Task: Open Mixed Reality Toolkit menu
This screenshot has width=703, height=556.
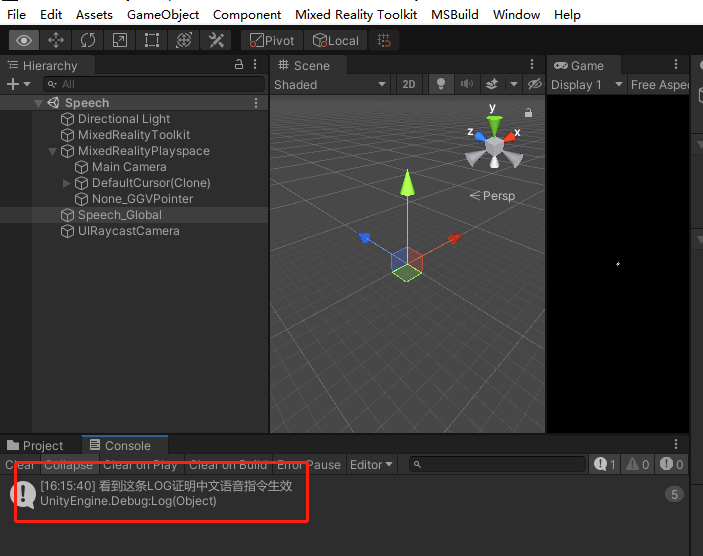Action: [356, 15]
